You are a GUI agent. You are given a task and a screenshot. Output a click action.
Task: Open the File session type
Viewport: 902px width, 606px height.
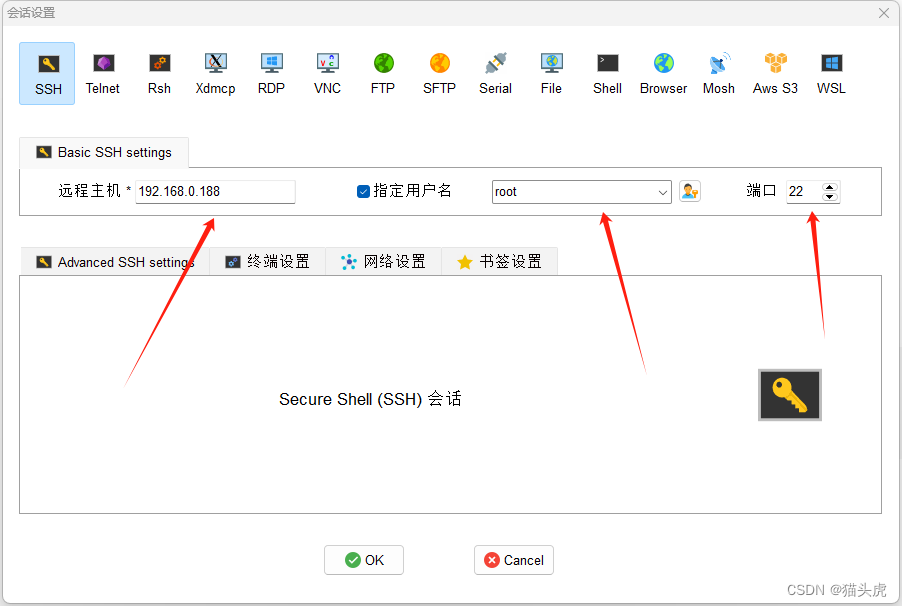(x=551, y=74)
